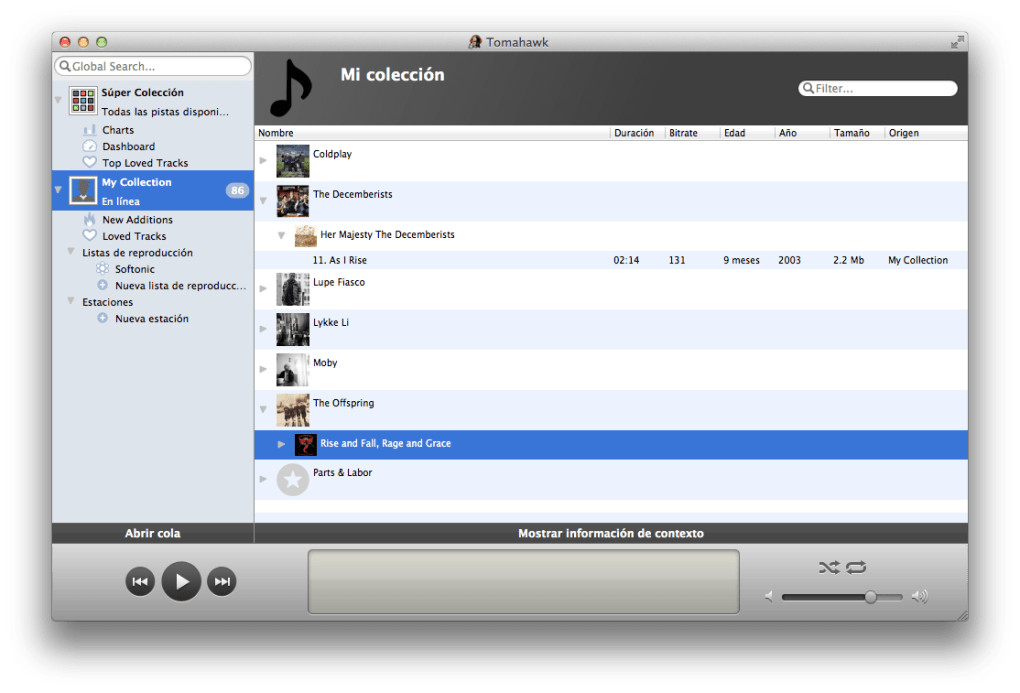Viewport: 1020px width, 693px height.
Task: Expand the Coldplay artist row
Action: coord(263,160)
